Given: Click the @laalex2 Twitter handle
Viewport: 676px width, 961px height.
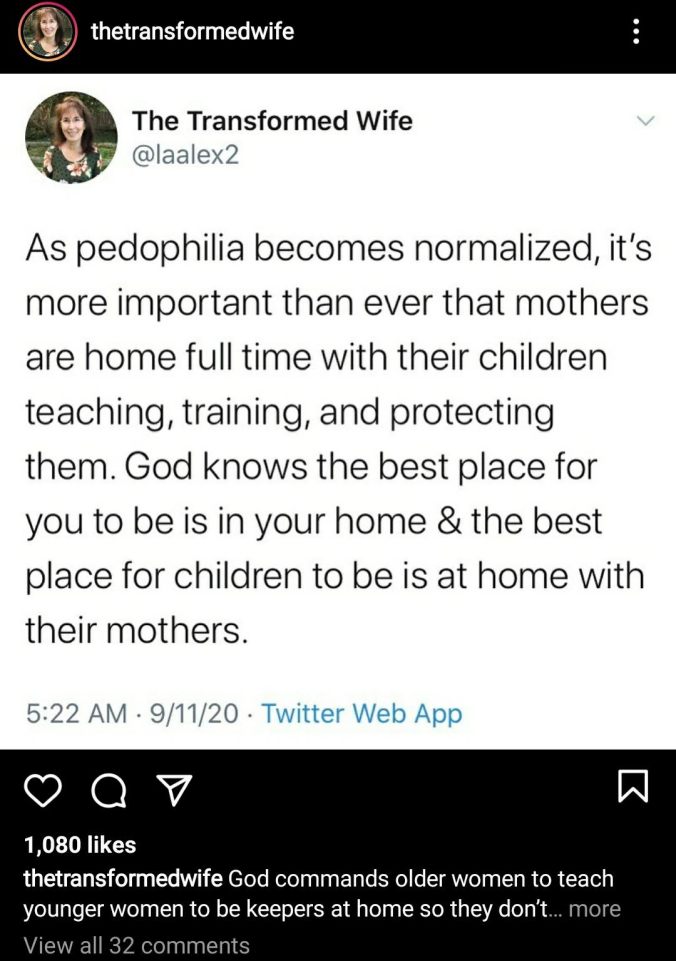Looking at the screenshot, I should (x=186, y=155).
